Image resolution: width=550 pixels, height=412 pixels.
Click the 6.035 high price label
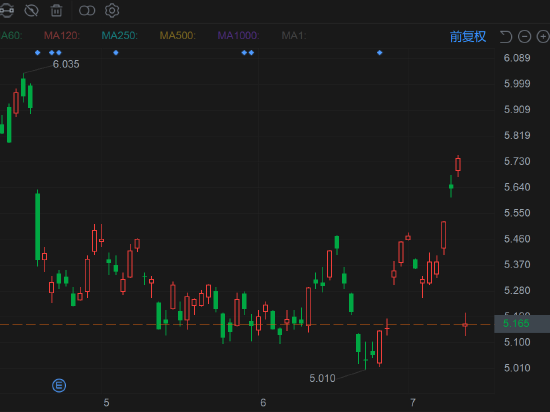[66, 64]
